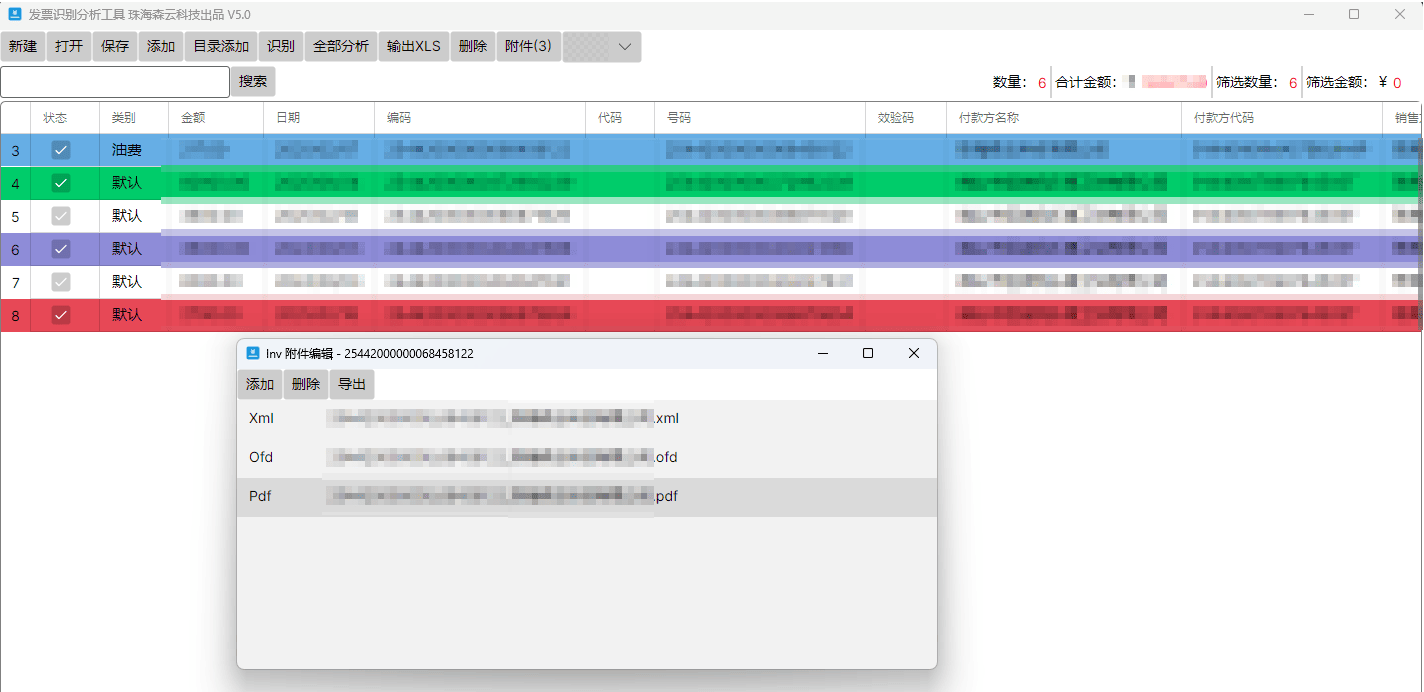Select the Xml attachment row
The height and width of the screenshot is (692, 1424).
coord(587,419)
